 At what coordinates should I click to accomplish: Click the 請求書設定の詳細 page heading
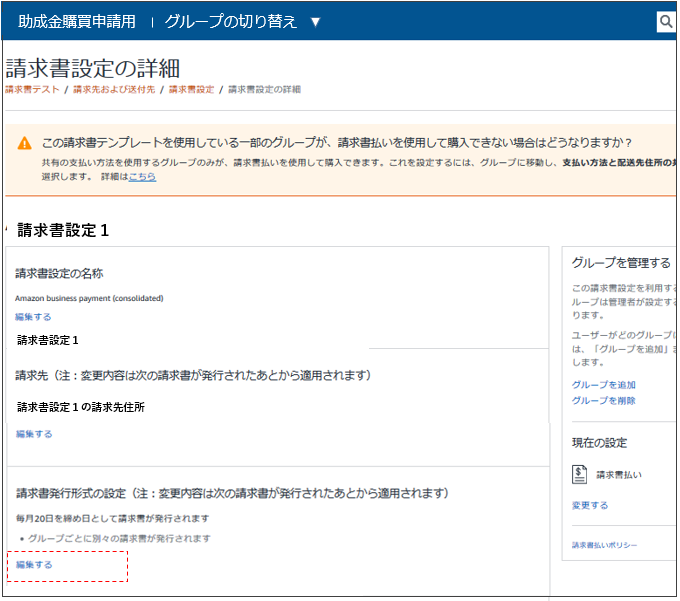tap(92, 69)
